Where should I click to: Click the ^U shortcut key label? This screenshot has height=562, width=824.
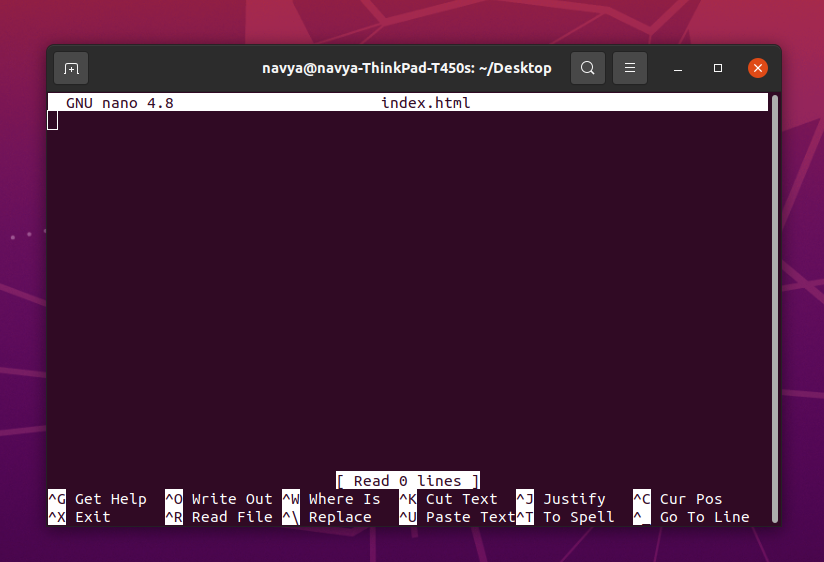tap(408, 517)
